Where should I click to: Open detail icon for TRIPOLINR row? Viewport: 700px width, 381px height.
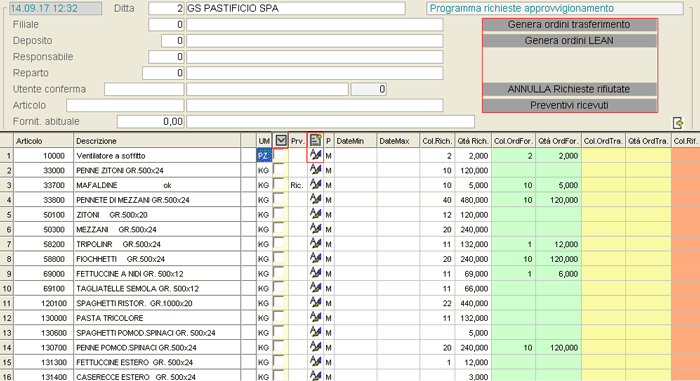pos(316,243)
